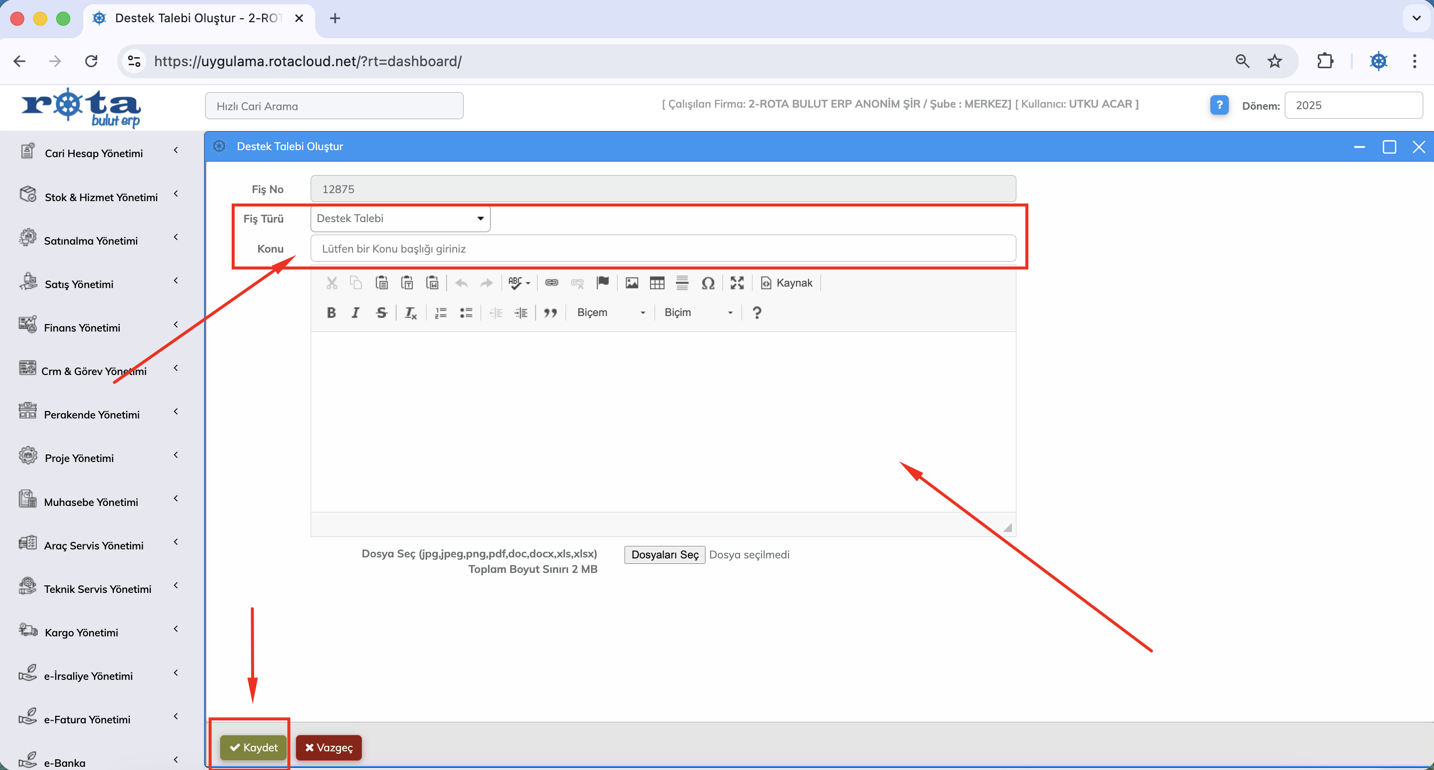
Task: Toggle bold formatting in the editor
Action: pyautogui.click(x=331, y=313)
